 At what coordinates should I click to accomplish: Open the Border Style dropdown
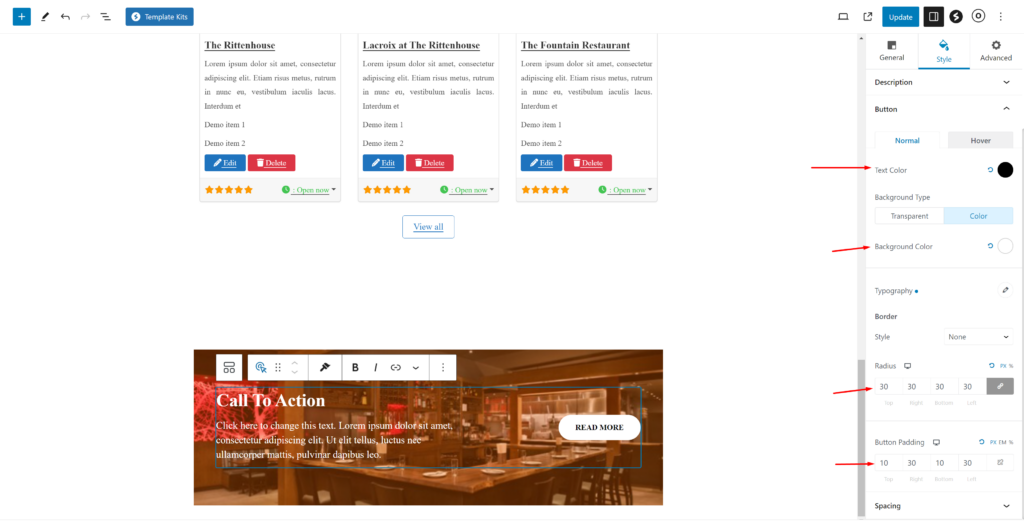click(x=978, y=337)
